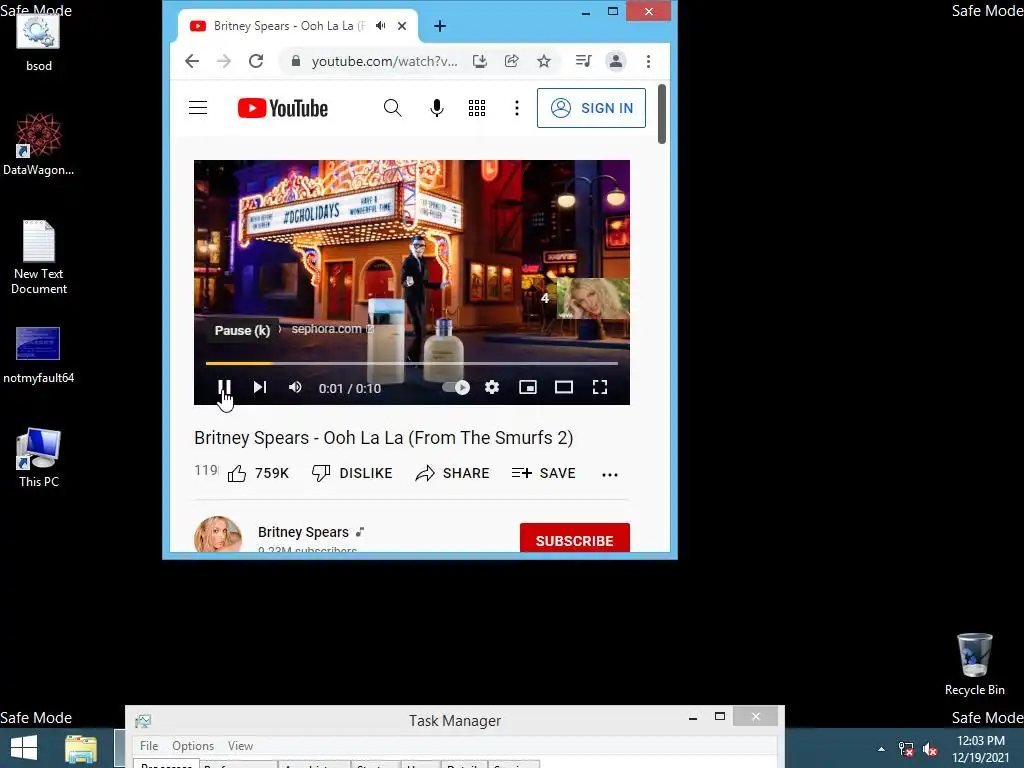Image resolution: width=1024 pixels, height=768 pixels.
Task: Select DataWagon desktop shortcut
Action: (x=39, y=144)
